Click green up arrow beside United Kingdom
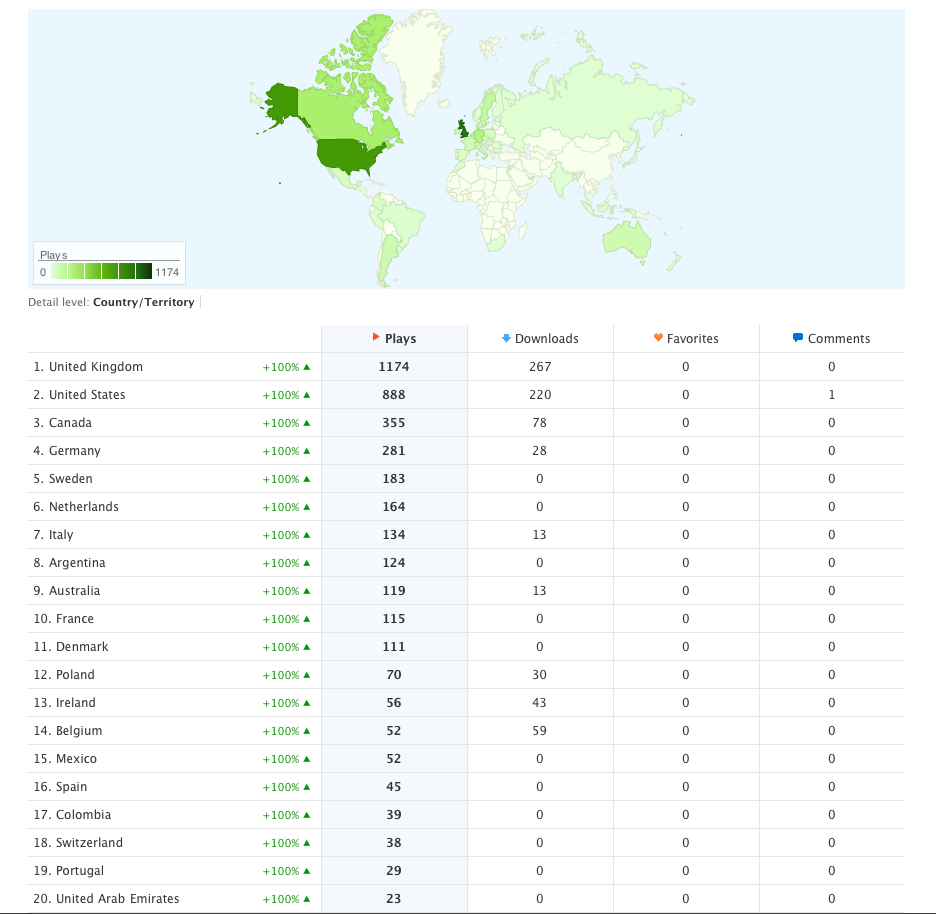This screenshot has height=914, width=936. tap(306, 367)
